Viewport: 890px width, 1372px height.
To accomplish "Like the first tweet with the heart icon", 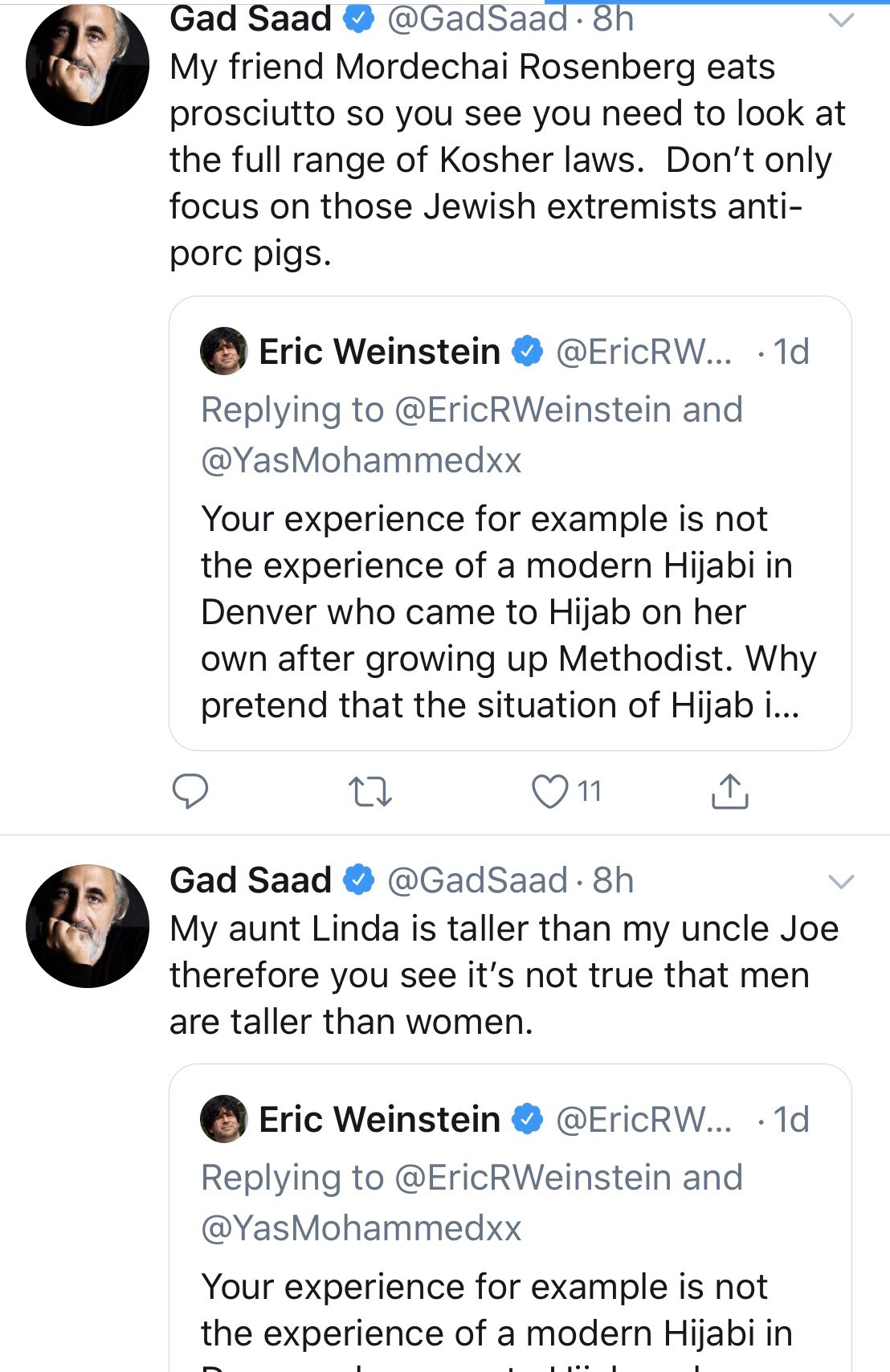I will point(551,791).
